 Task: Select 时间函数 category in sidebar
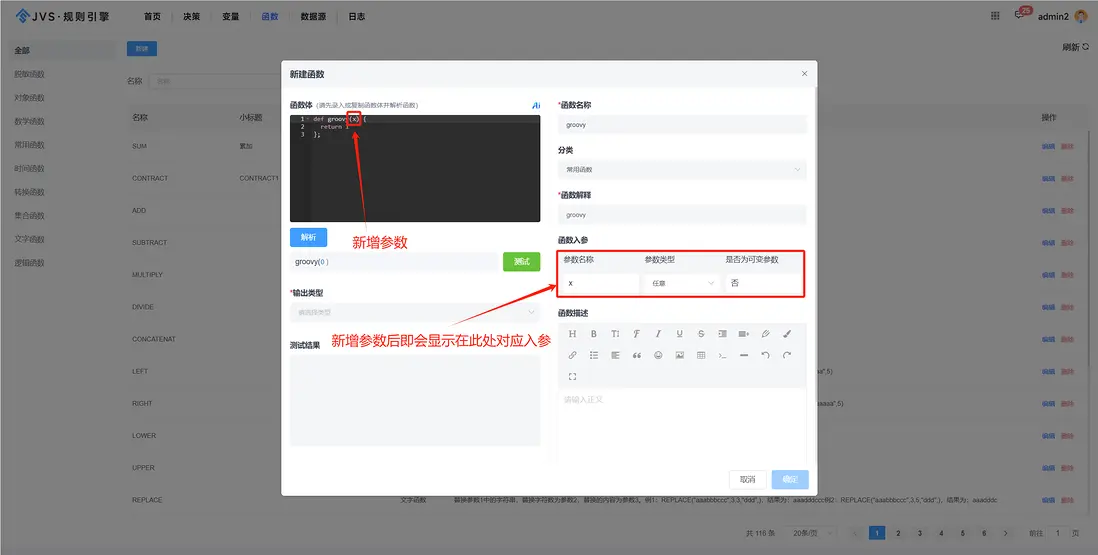pos(29,169)
